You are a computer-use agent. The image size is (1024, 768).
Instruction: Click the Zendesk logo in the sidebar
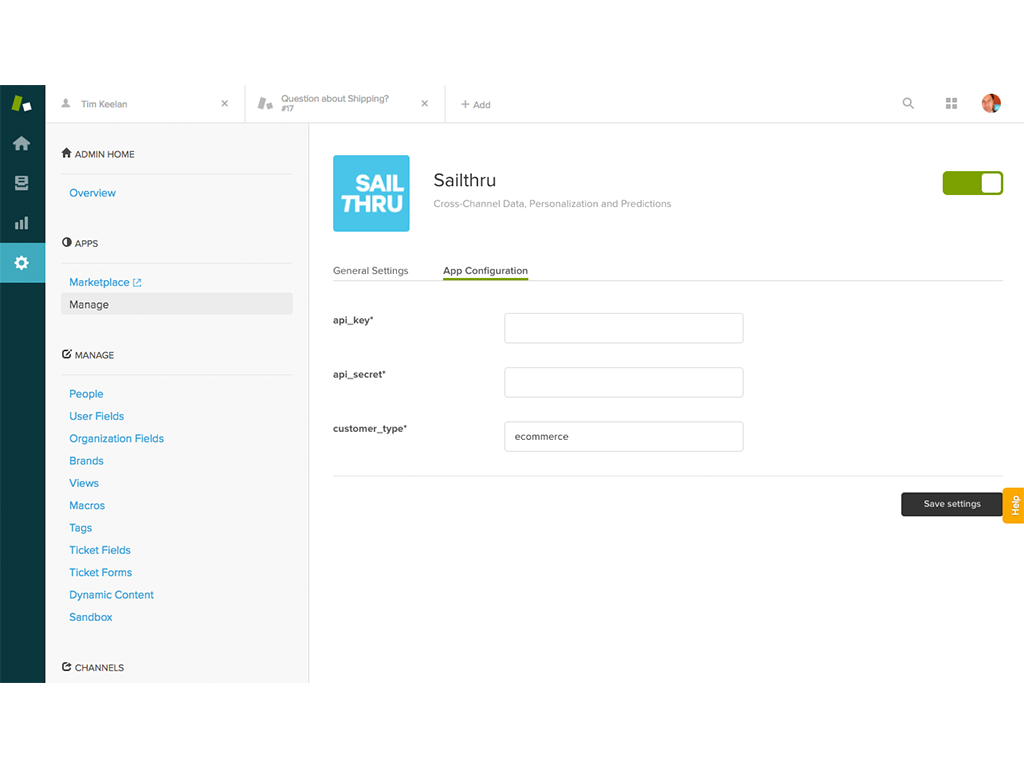tap(22, 102)
